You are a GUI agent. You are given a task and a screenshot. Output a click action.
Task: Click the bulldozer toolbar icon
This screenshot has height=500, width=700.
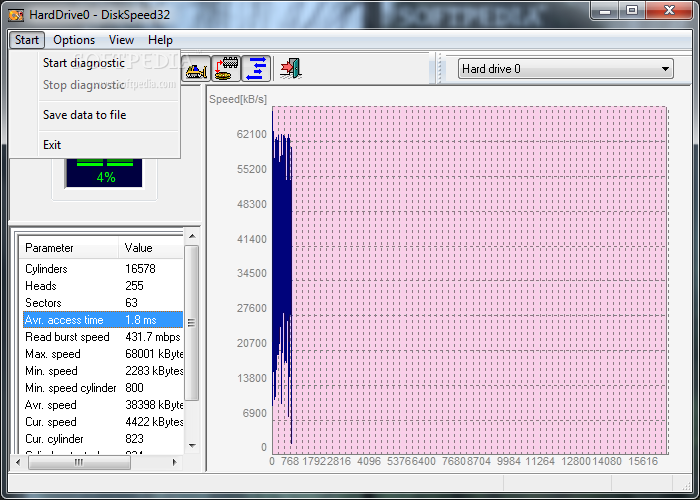coord(196,69)
